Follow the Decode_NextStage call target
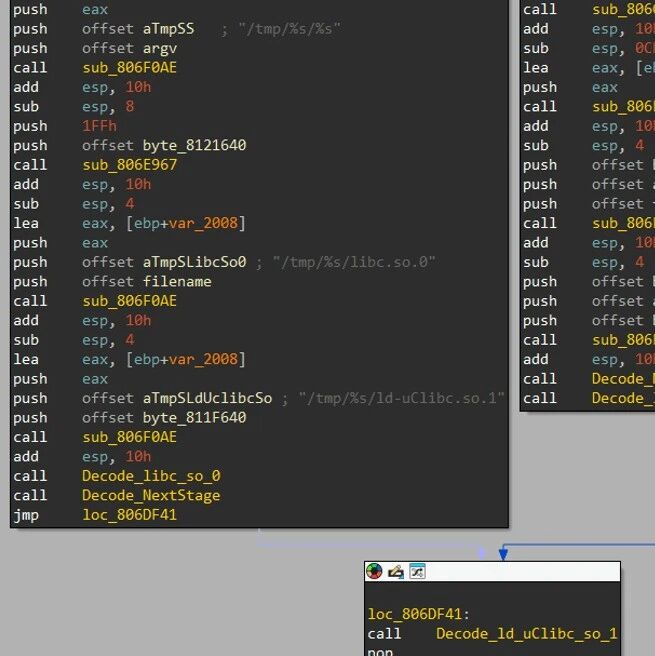This screenshot has height=656, width=655. click(x=151, y=495)
